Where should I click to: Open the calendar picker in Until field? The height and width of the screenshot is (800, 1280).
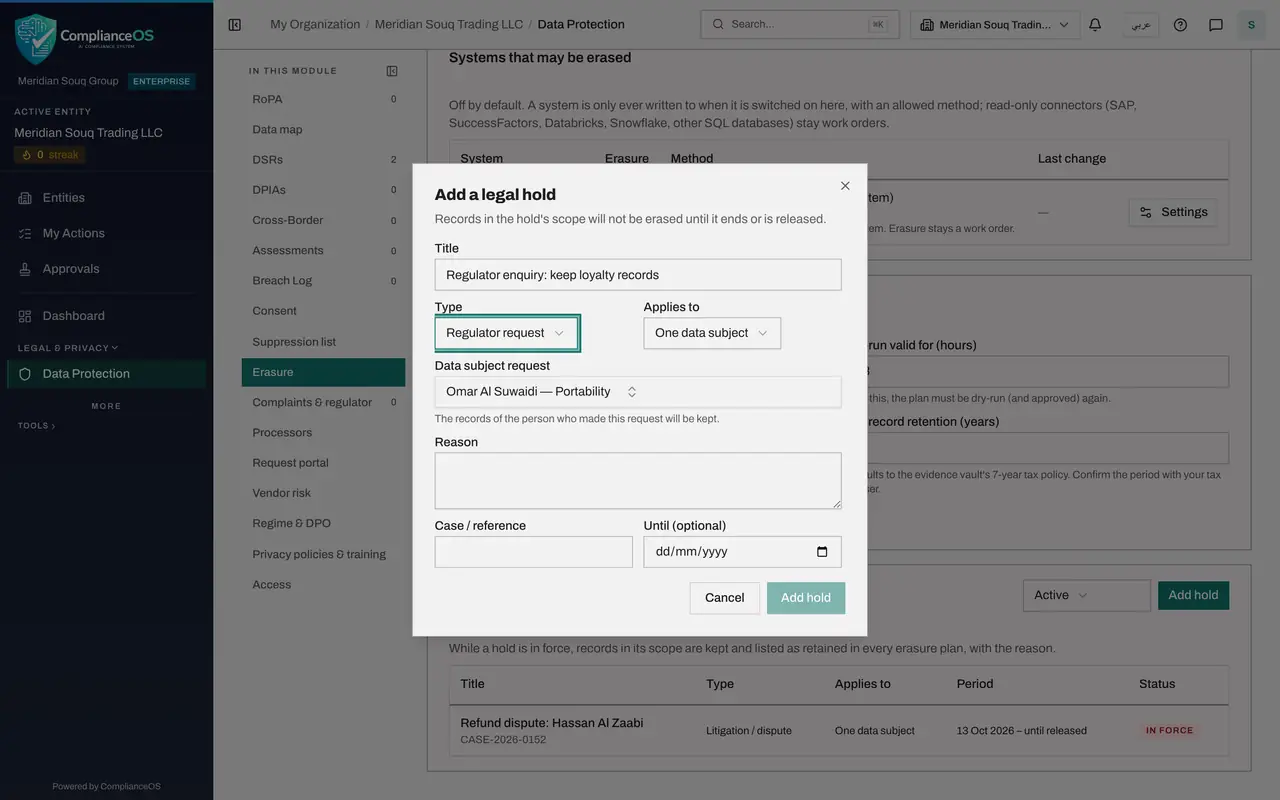[822, 552]
